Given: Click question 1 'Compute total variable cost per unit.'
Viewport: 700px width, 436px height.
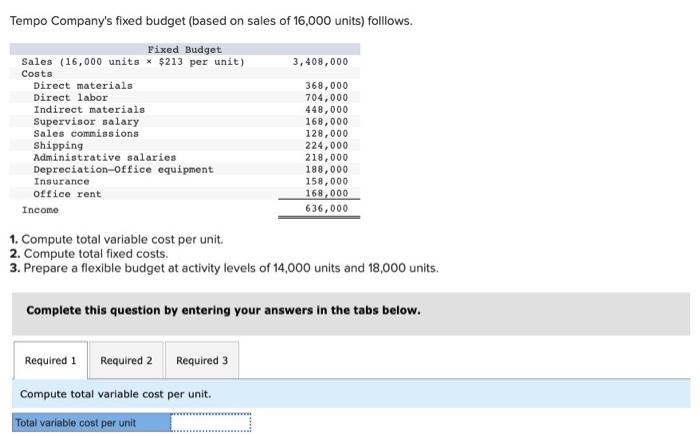Looking at the screenshot, I should [117, 239].
